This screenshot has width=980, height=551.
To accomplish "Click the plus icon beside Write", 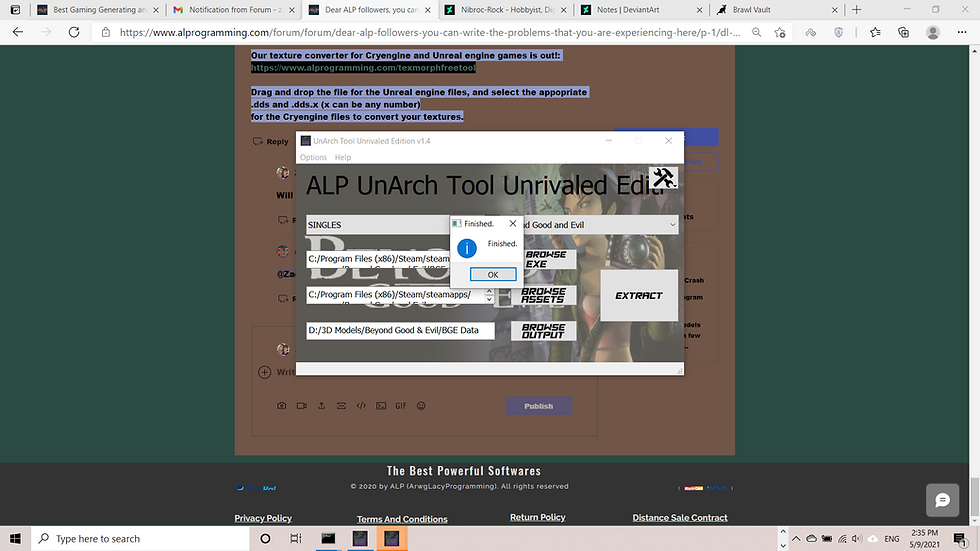I will click(x=264, y=372).
